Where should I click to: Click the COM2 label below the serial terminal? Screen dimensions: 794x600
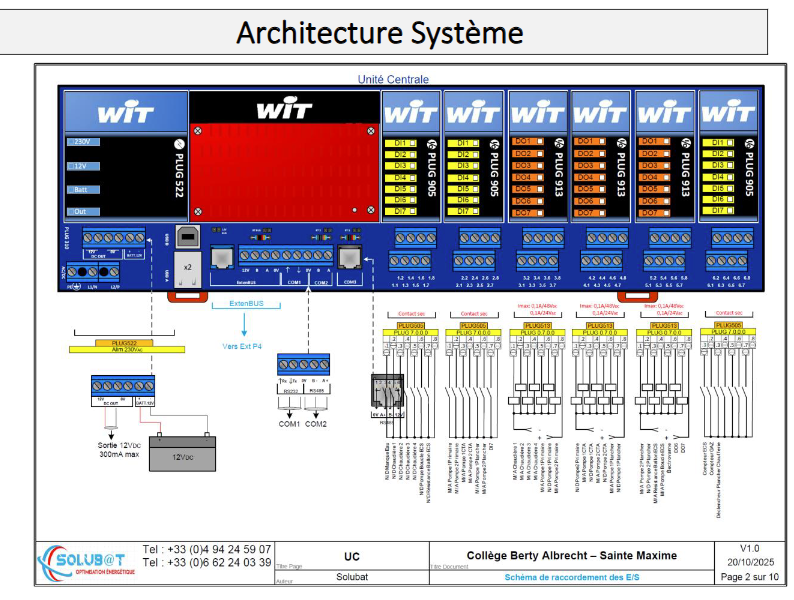tap(315, 424)
